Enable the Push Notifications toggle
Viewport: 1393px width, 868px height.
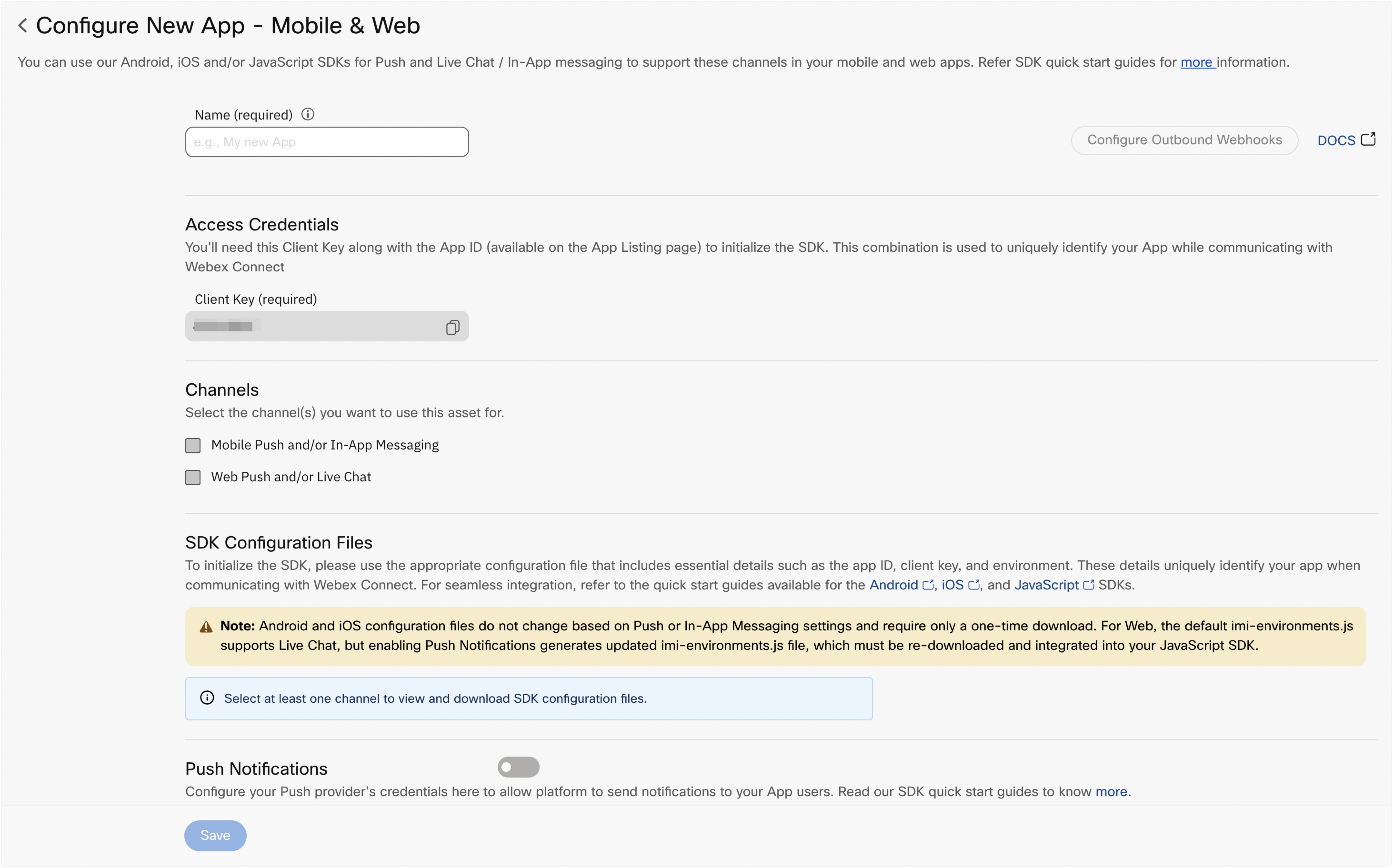click(x=518, y=767)
